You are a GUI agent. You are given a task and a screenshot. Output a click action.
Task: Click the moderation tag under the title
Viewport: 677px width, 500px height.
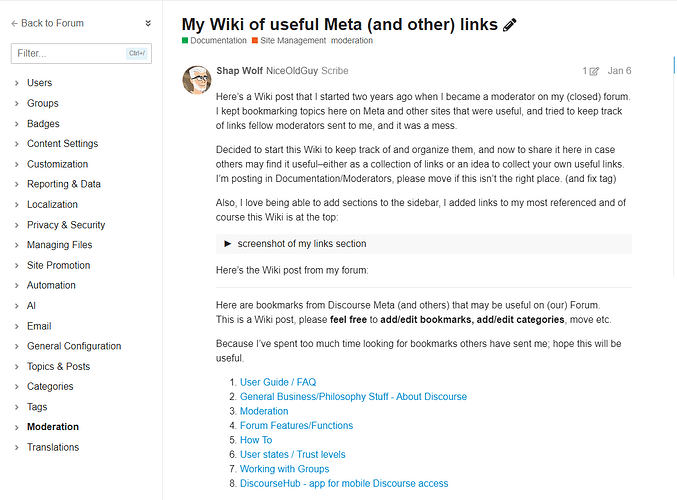point(352,41)
